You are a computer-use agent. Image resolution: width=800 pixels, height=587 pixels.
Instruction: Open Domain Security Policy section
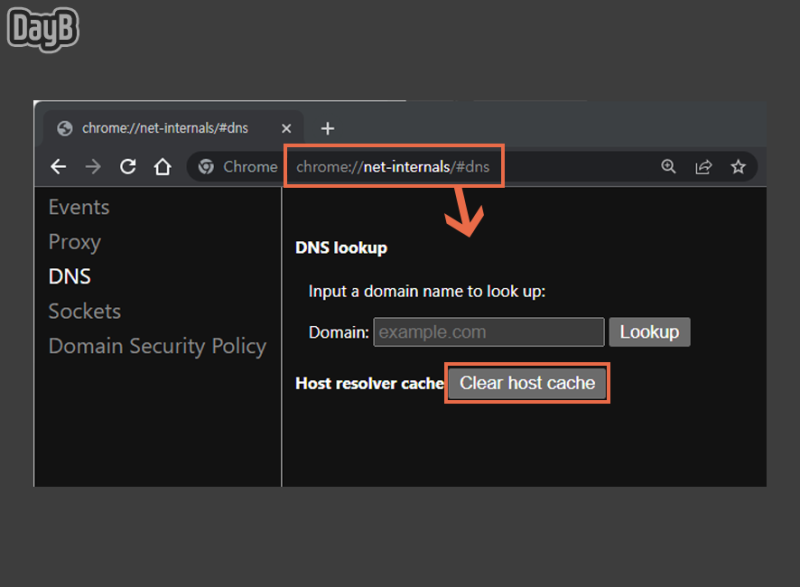click(157, 347)
